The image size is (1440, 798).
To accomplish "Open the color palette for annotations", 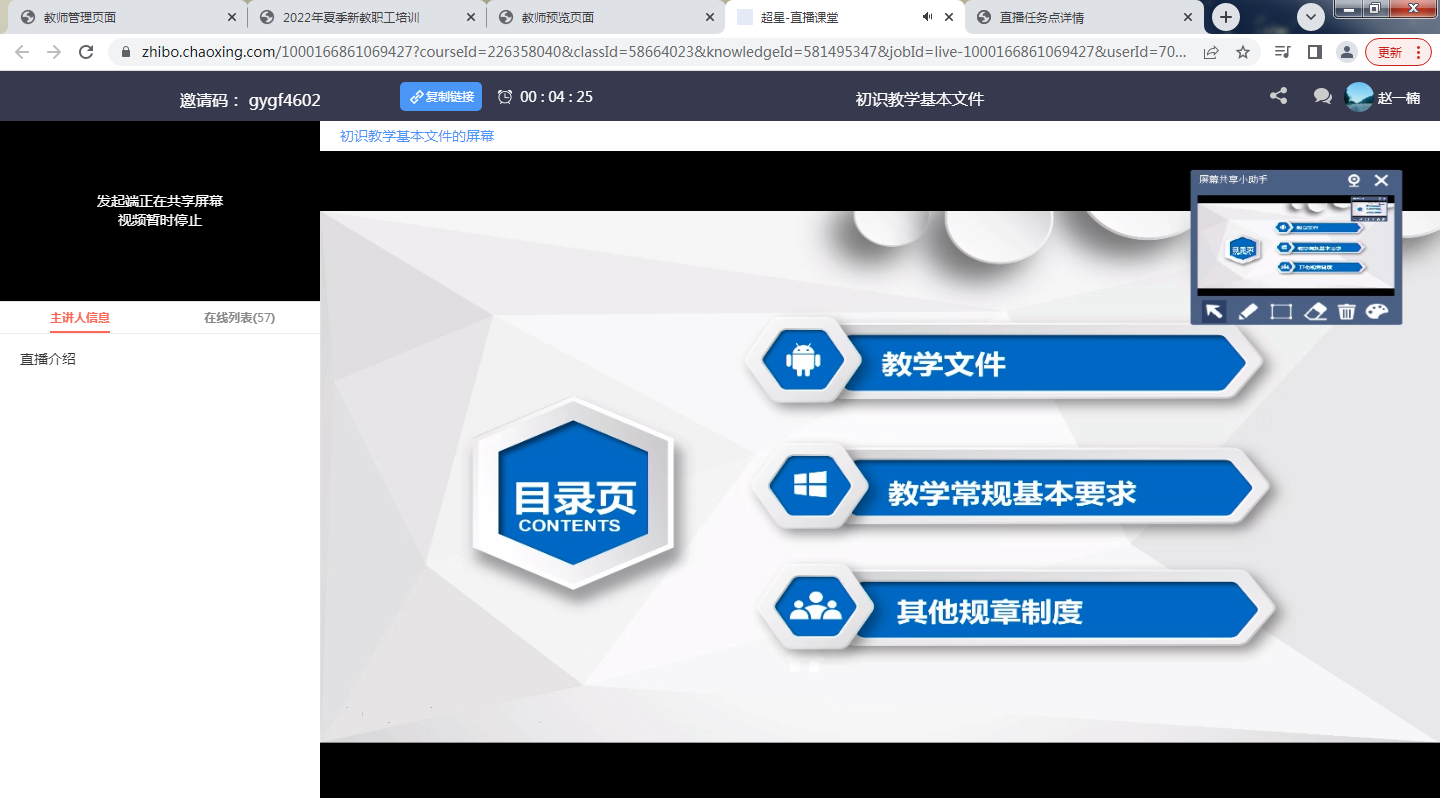I will (1377, 311).
